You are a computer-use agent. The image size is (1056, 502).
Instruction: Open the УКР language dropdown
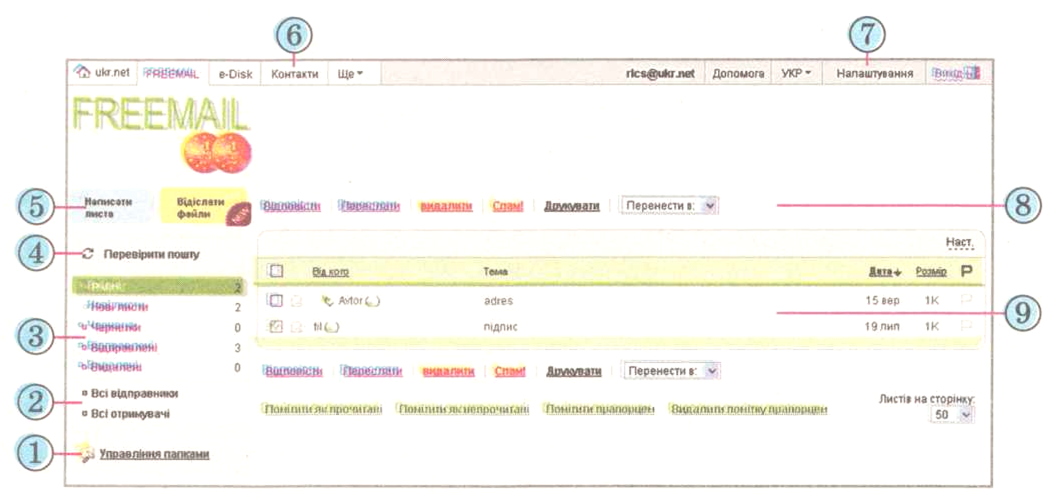click(797, 73)
